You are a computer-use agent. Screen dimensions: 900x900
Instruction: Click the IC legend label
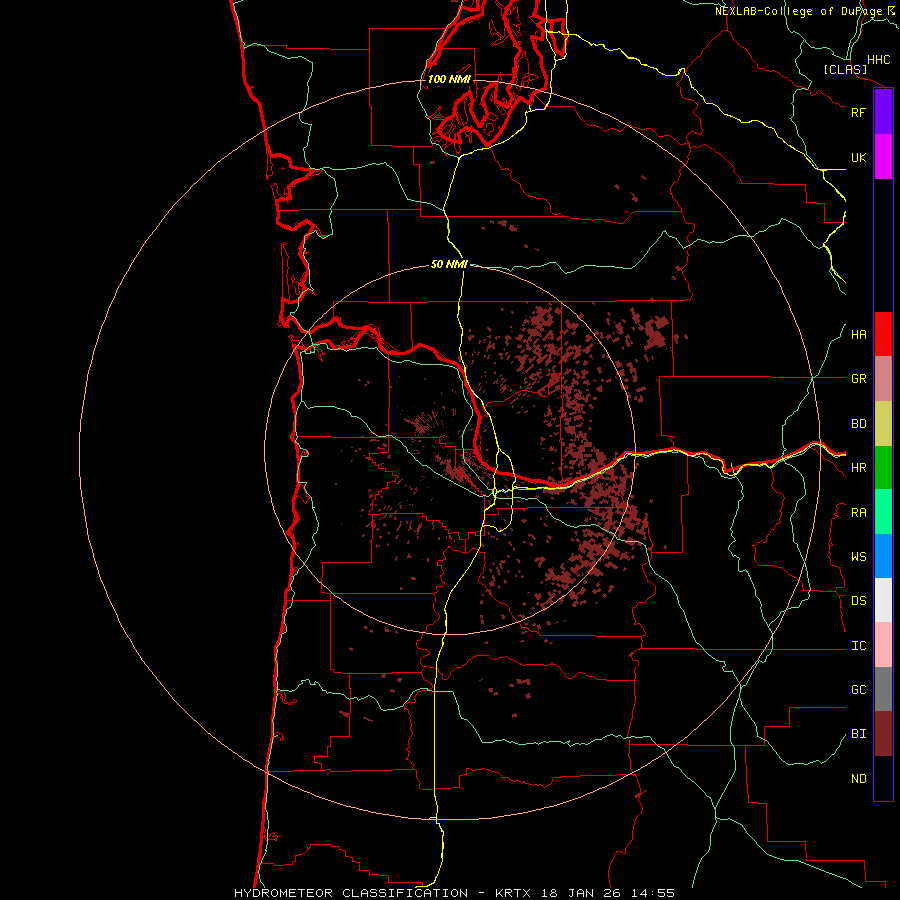[x=858, y=646]
